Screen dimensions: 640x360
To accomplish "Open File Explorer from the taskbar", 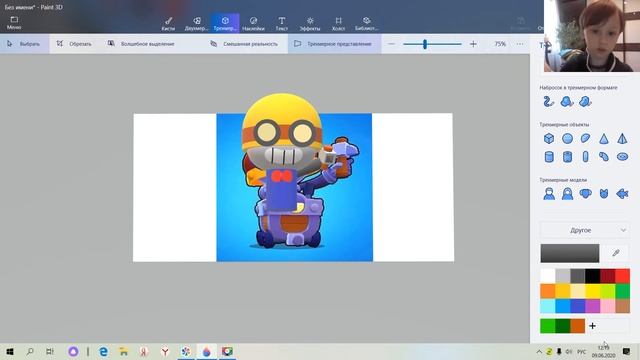I will click(x=123, y=351).
